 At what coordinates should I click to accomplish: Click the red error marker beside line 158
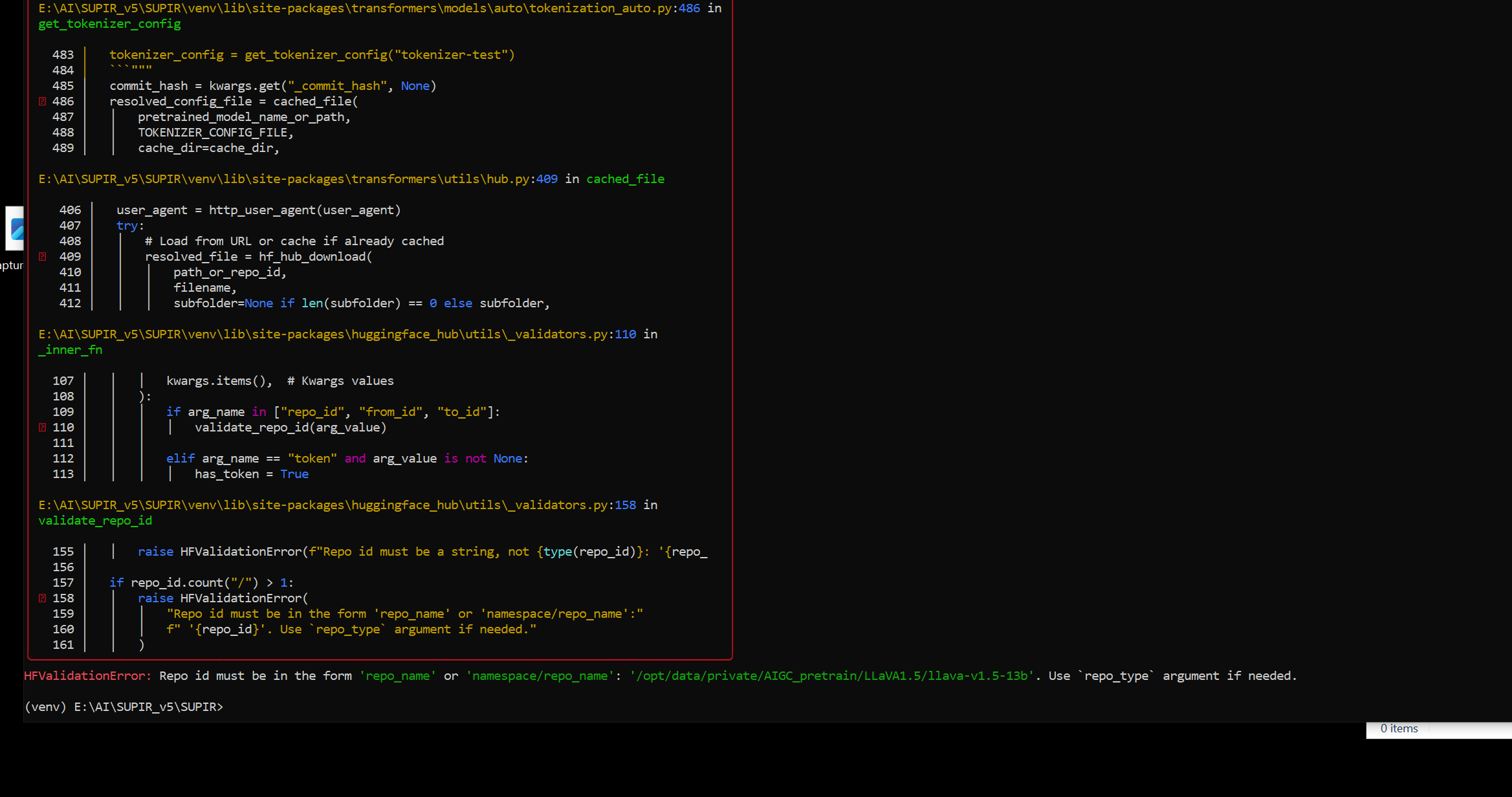(42, 598)
